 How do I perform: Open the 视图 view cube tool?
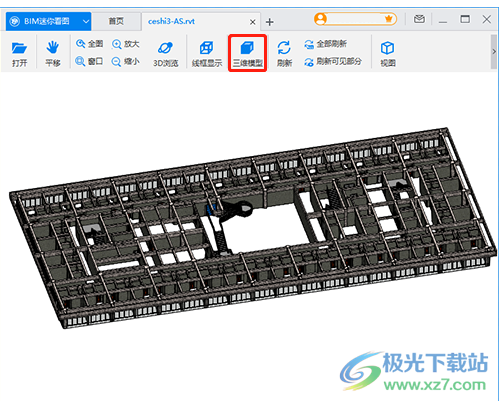(388, 53)
